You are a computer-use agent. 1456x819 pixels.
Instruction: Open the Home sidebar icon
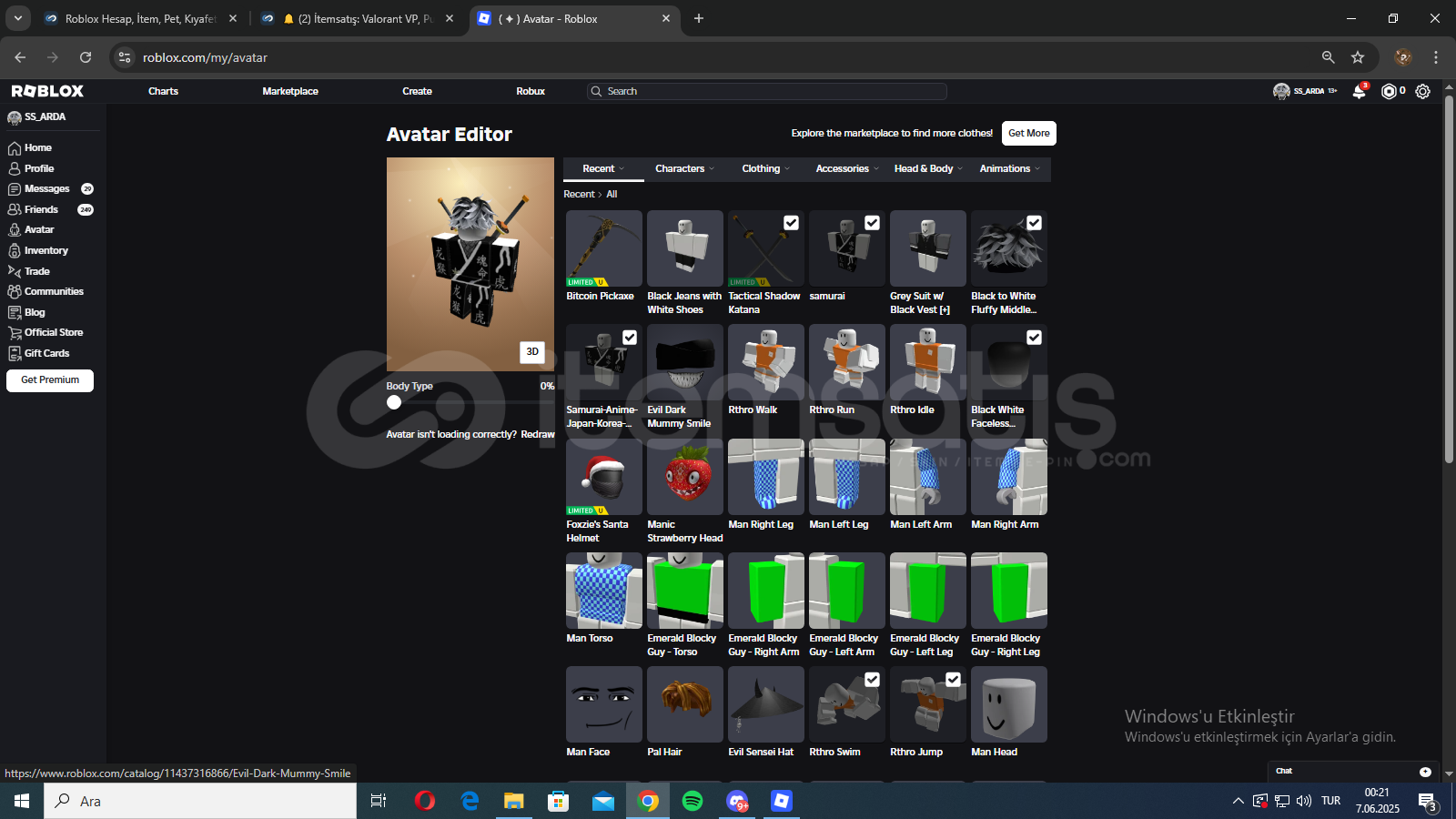[15, 147]
